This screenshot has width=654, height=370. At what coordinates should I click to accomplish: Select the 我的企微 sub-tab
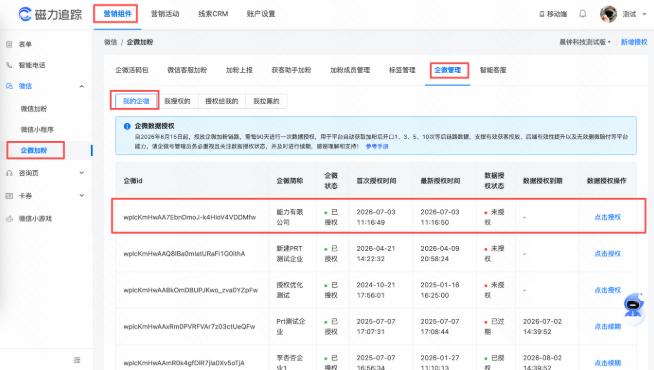coord(136,101)
